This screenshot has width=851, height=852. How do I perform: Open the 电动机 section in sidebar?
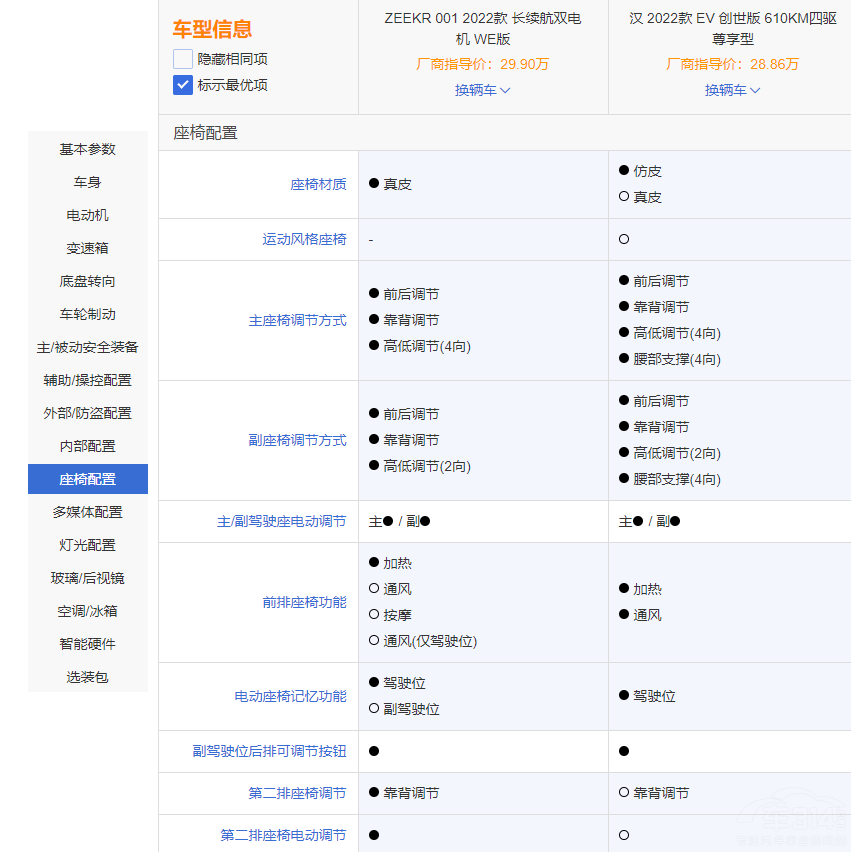pyautogui.click(x=87, y=215)
